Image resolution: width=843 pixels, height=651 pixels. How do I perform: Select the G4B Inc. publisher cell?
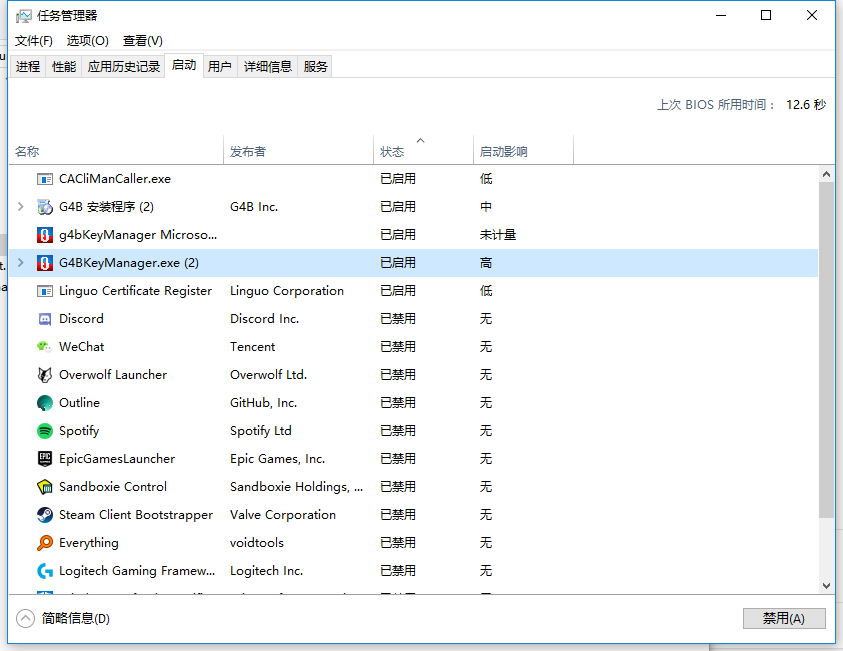tap(254, 207)
